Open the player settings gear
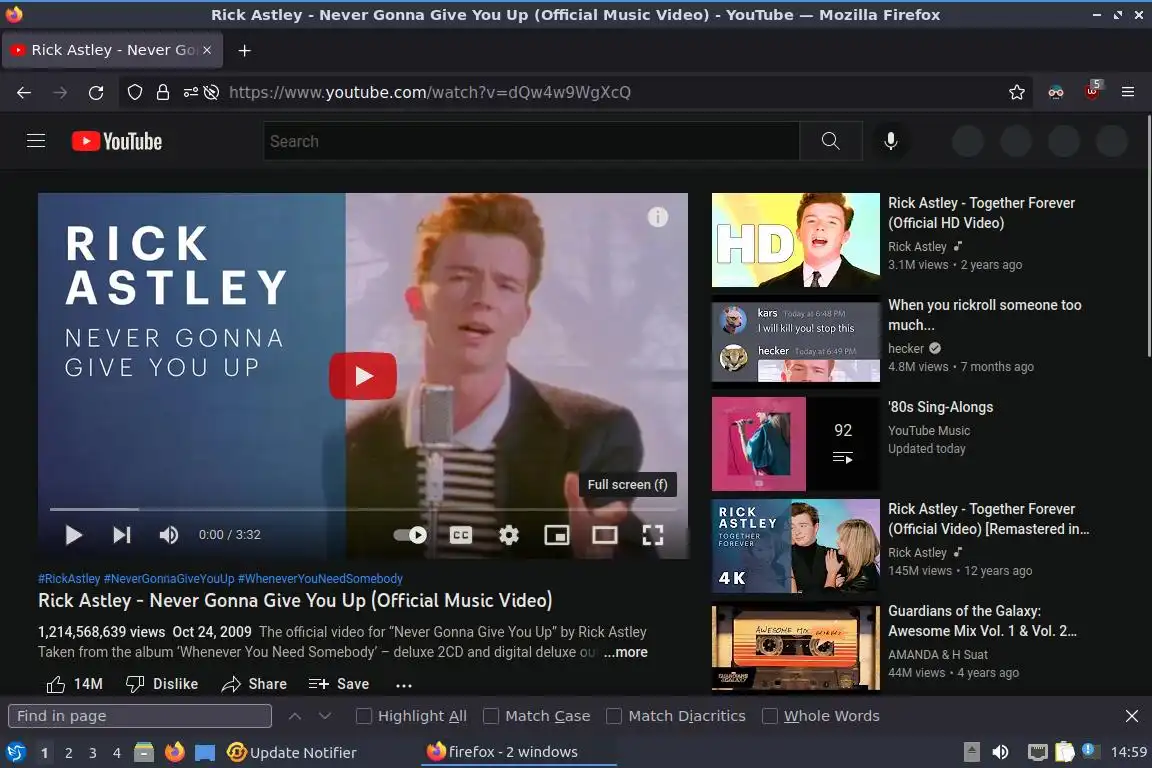This screenshot has width=1152, height=768. pos(509,535)
